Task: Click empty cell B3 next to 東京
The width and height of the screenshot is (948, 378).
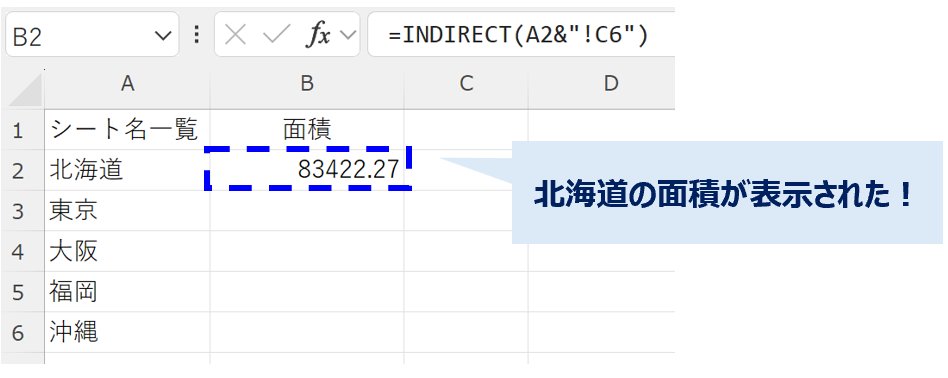Action: [x=307, y=211]
